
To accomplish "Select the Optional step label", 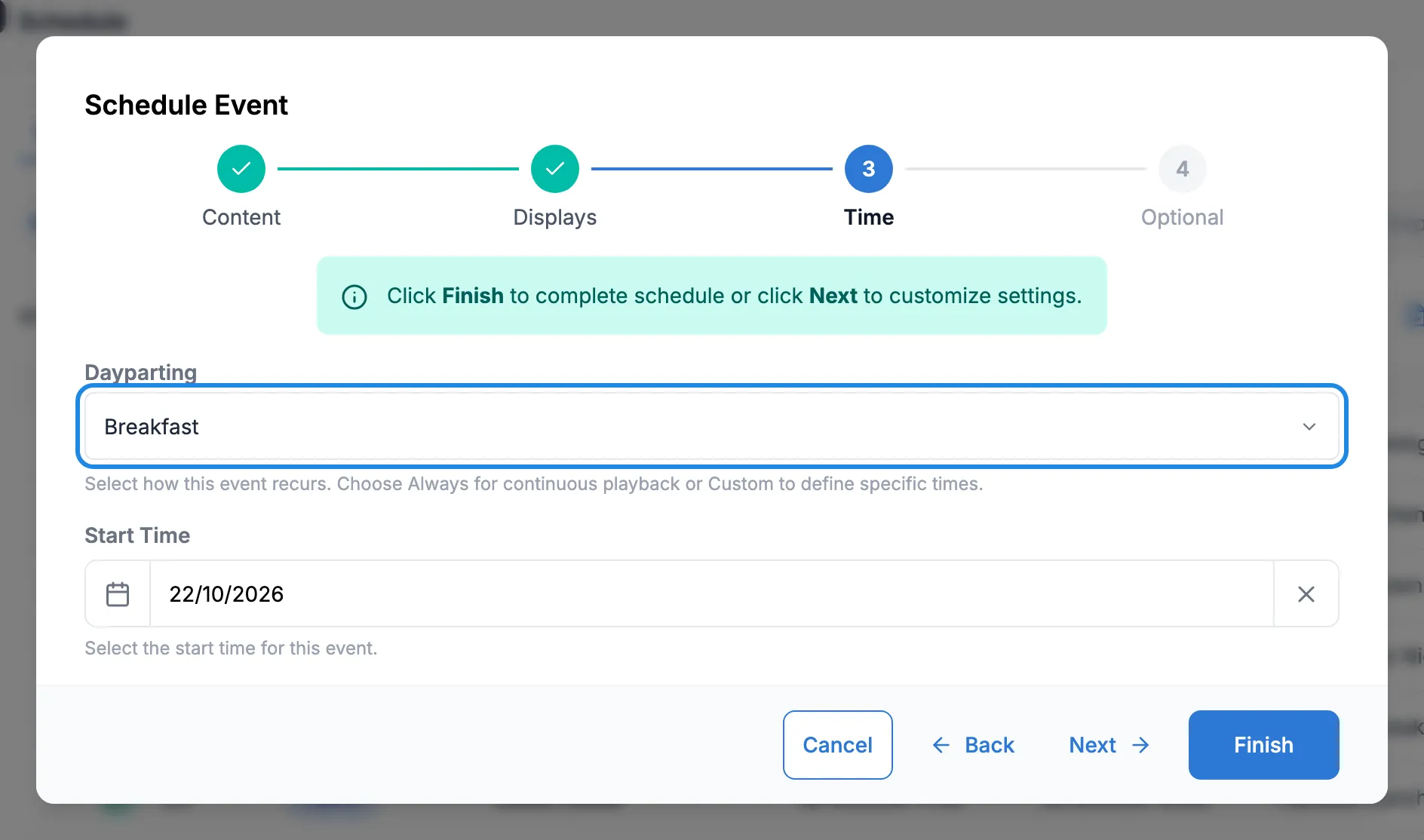I will [x=1183, y=217].
